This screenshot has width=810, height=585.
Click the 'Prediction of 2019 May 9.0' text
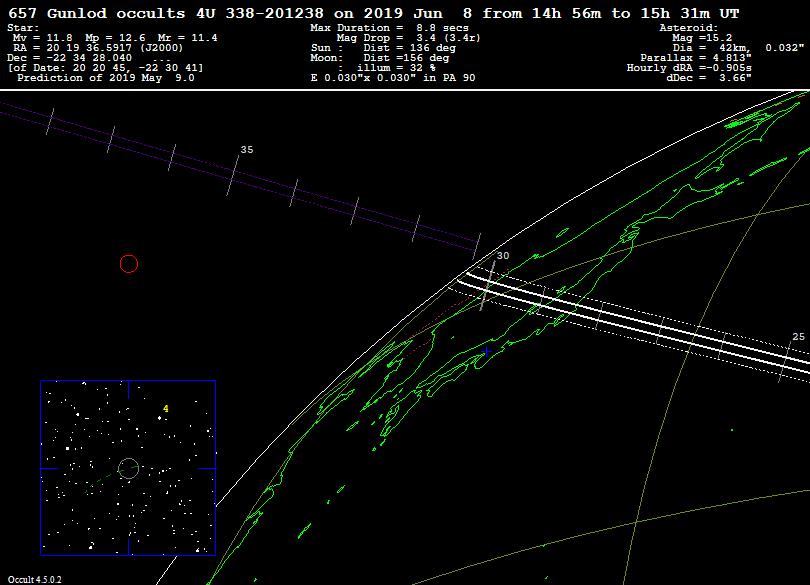point(106,78)
